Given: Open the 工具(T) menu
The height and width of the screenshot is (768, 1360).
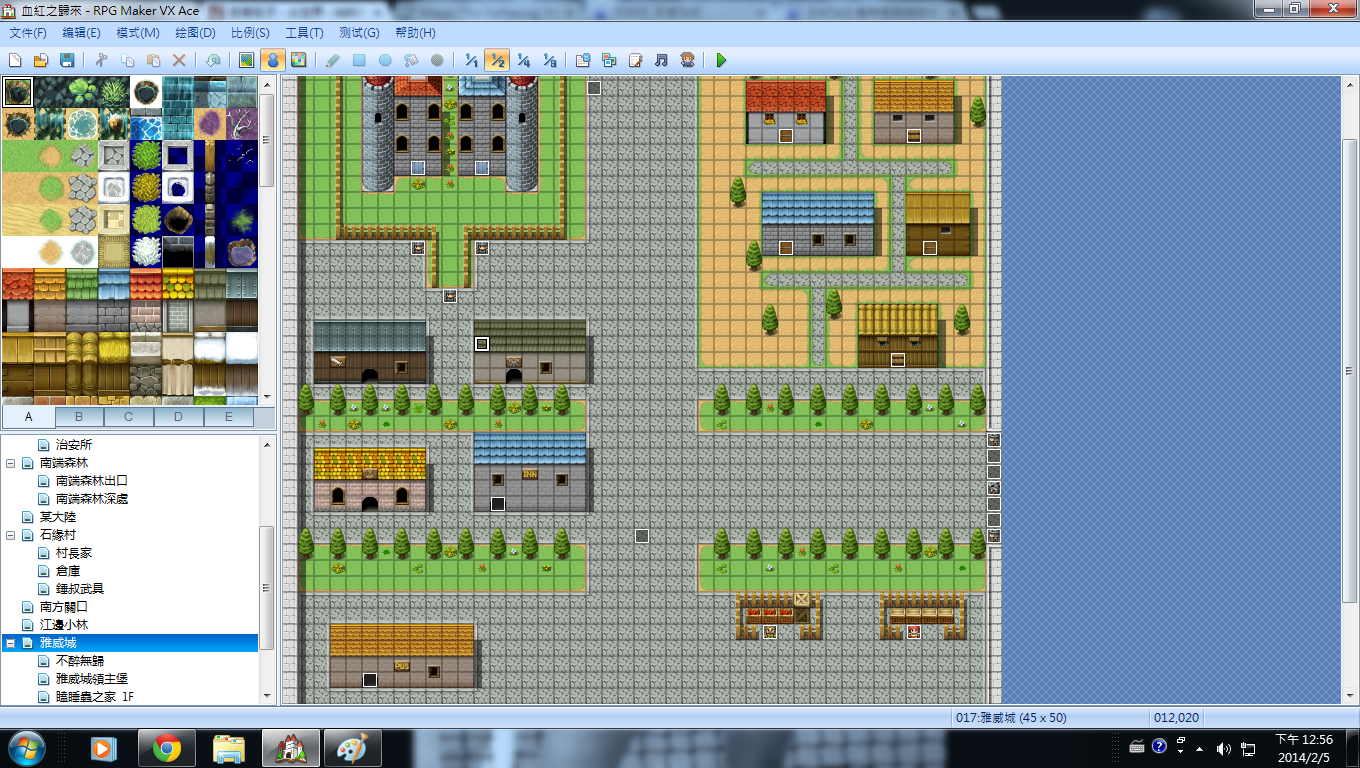Looking at the screenshot, I should 304,33.
